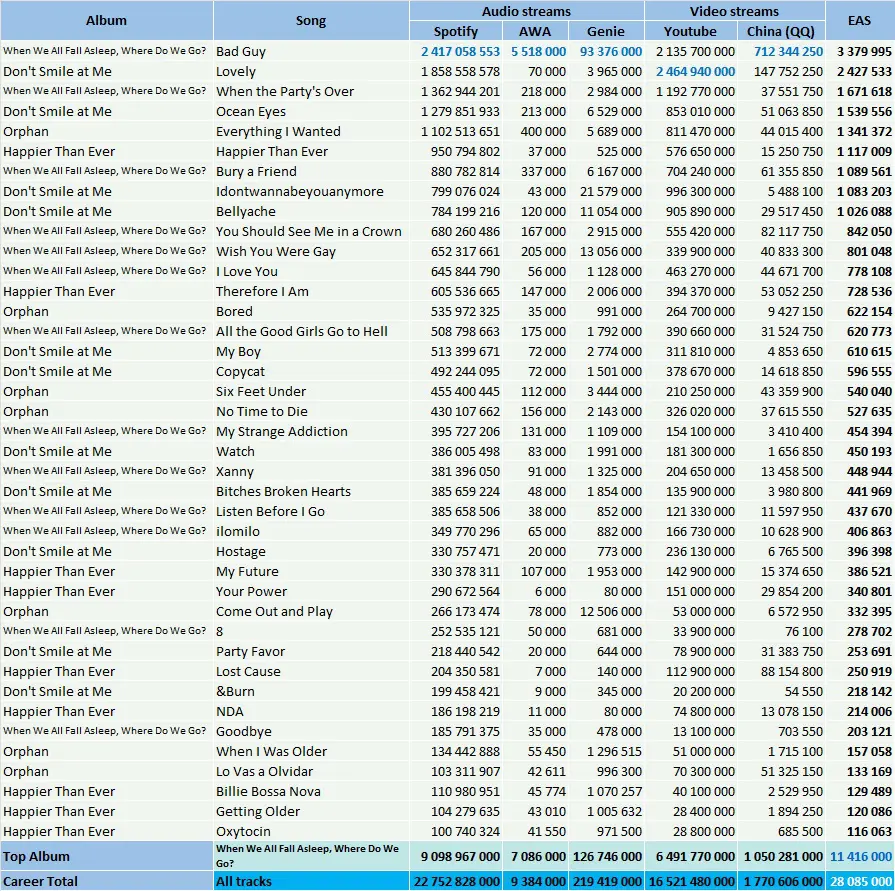Select the Bored song cell
The width and height of the screenshot is (895, 891).
pos(311,311)
